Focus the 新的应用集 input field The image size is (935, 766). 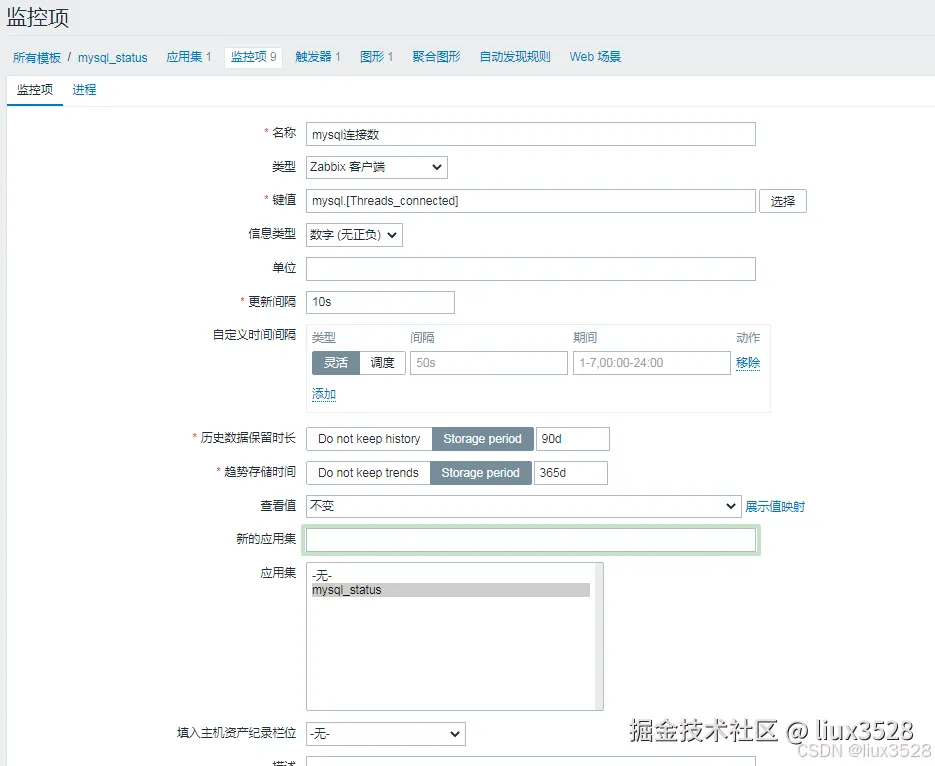[531, 540]
